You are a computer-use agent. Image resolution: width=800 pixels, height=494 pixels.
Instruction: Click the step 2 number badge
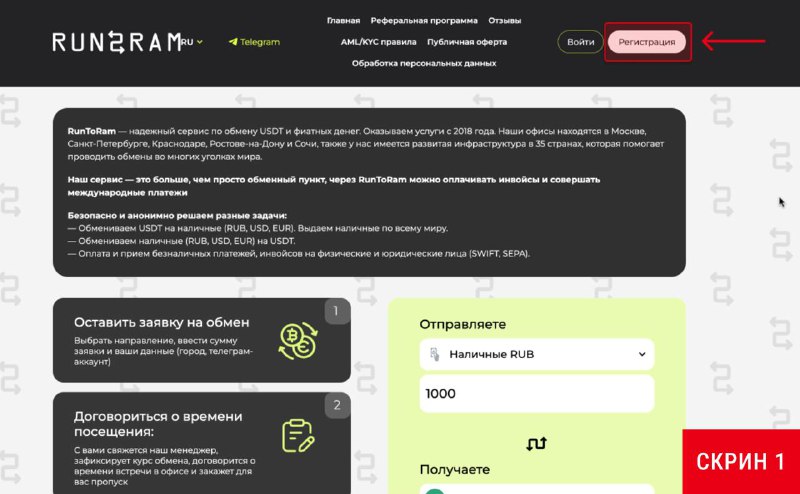337,405
